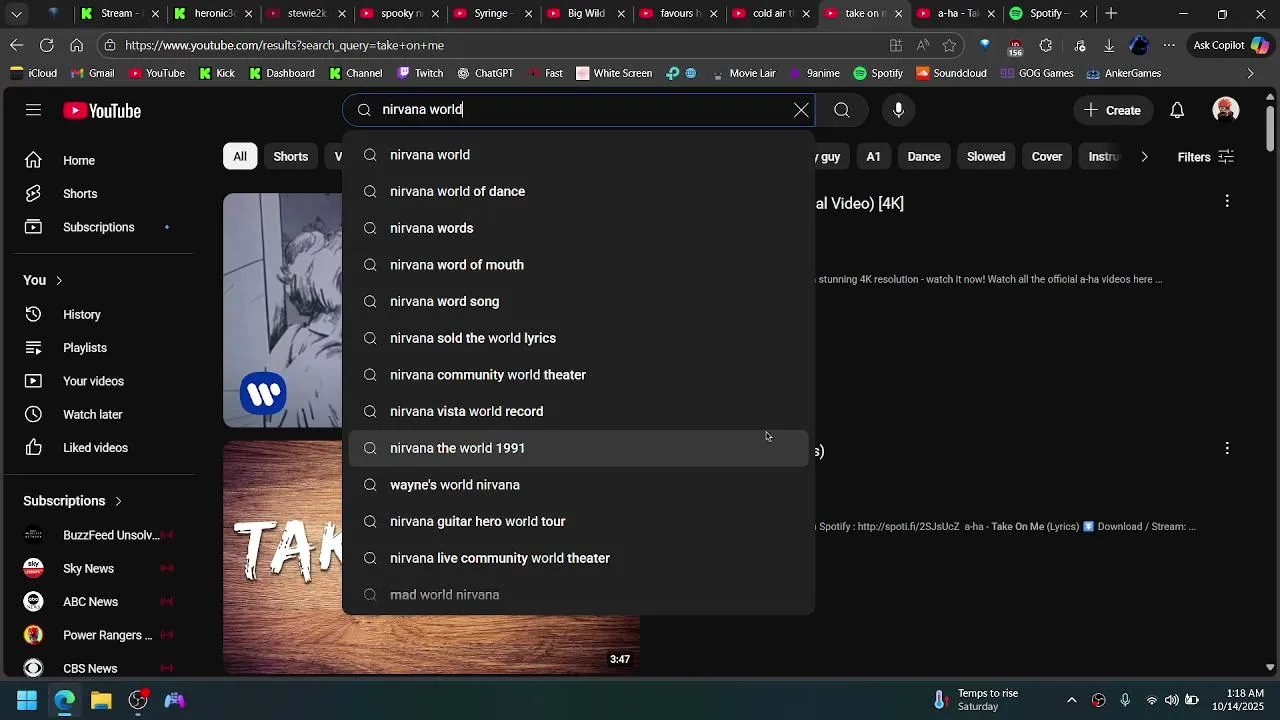Reload the page with the refresh icon
This screenshot has width=1280, height=720.
pos(47,45)
